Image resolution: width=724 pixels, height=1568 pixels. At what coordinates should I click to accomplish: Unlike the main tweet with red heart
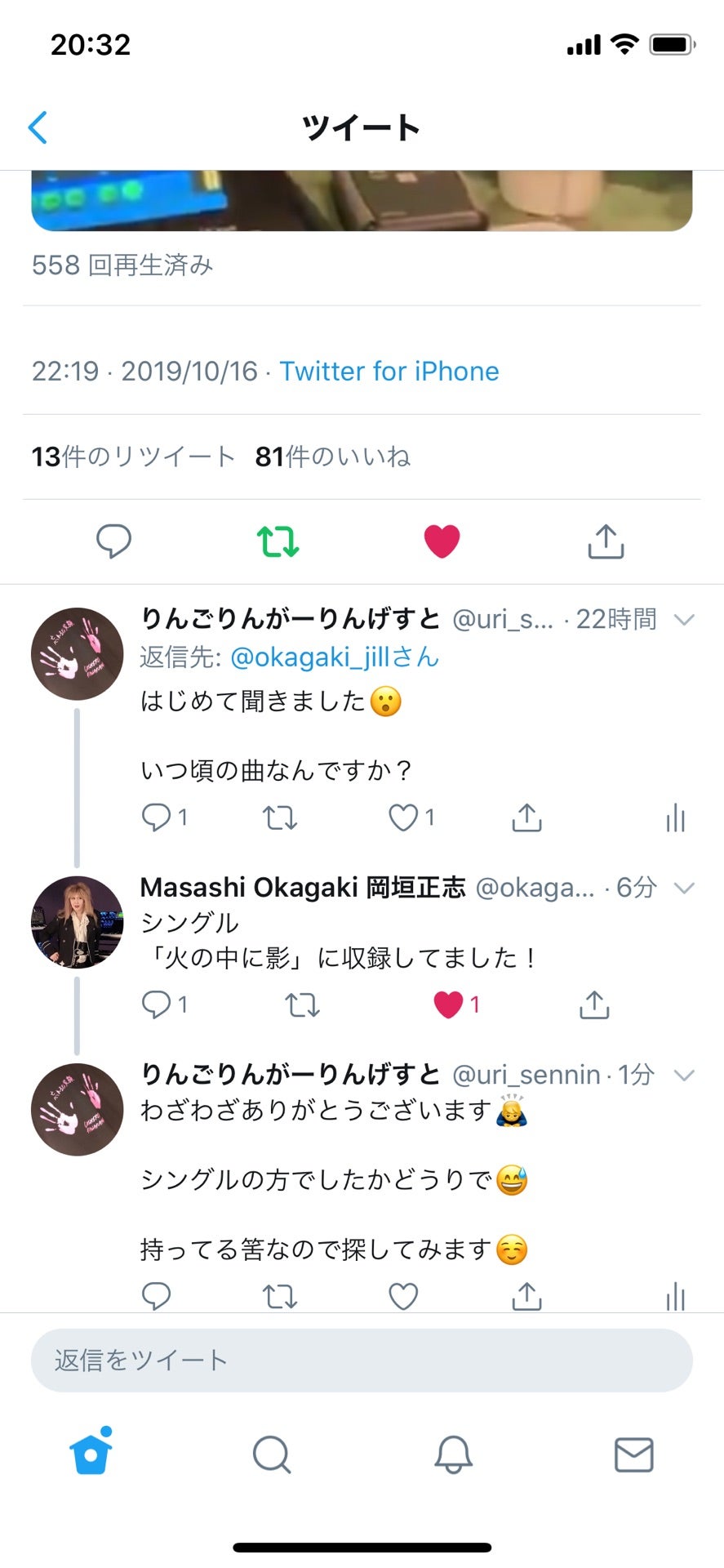442,541
